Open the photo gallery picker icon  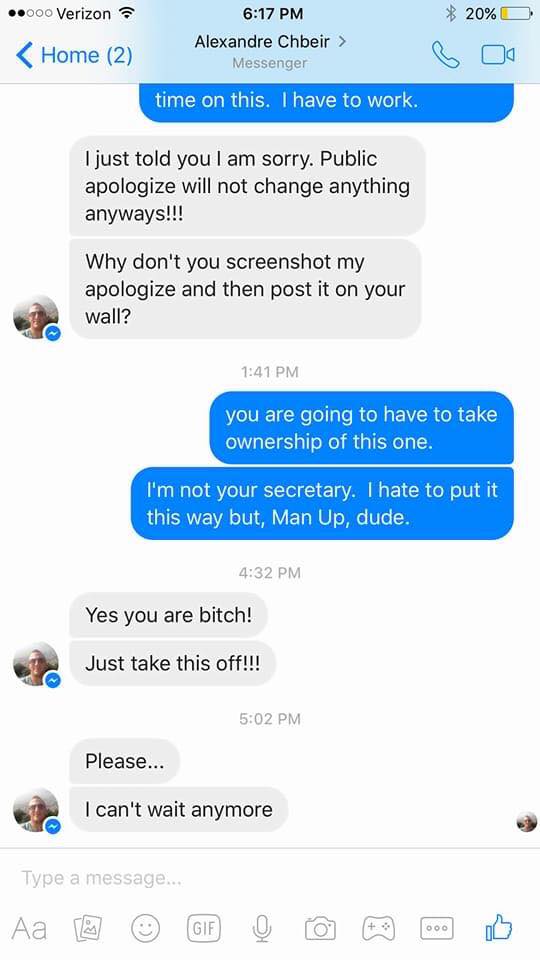(88, 928)
